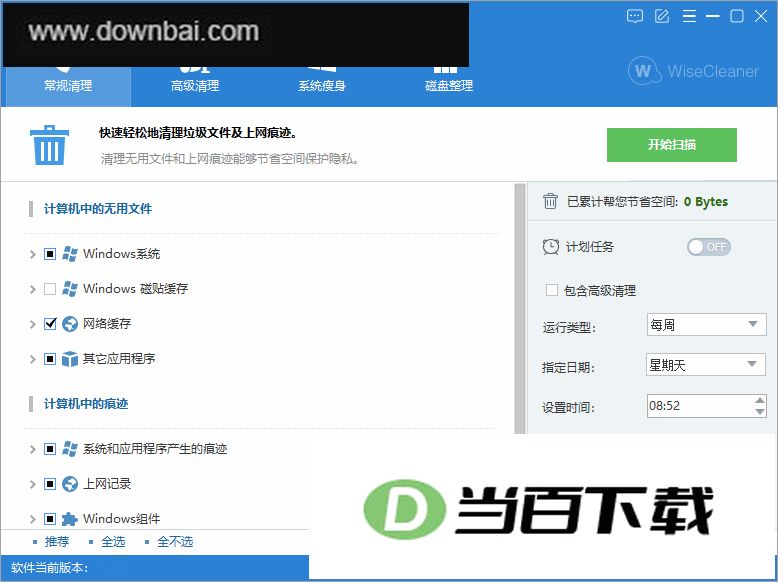778x582 pixels.
Task: Open the 指定日期 dropdown showing 星期天
Action: [x=706, y=365]
